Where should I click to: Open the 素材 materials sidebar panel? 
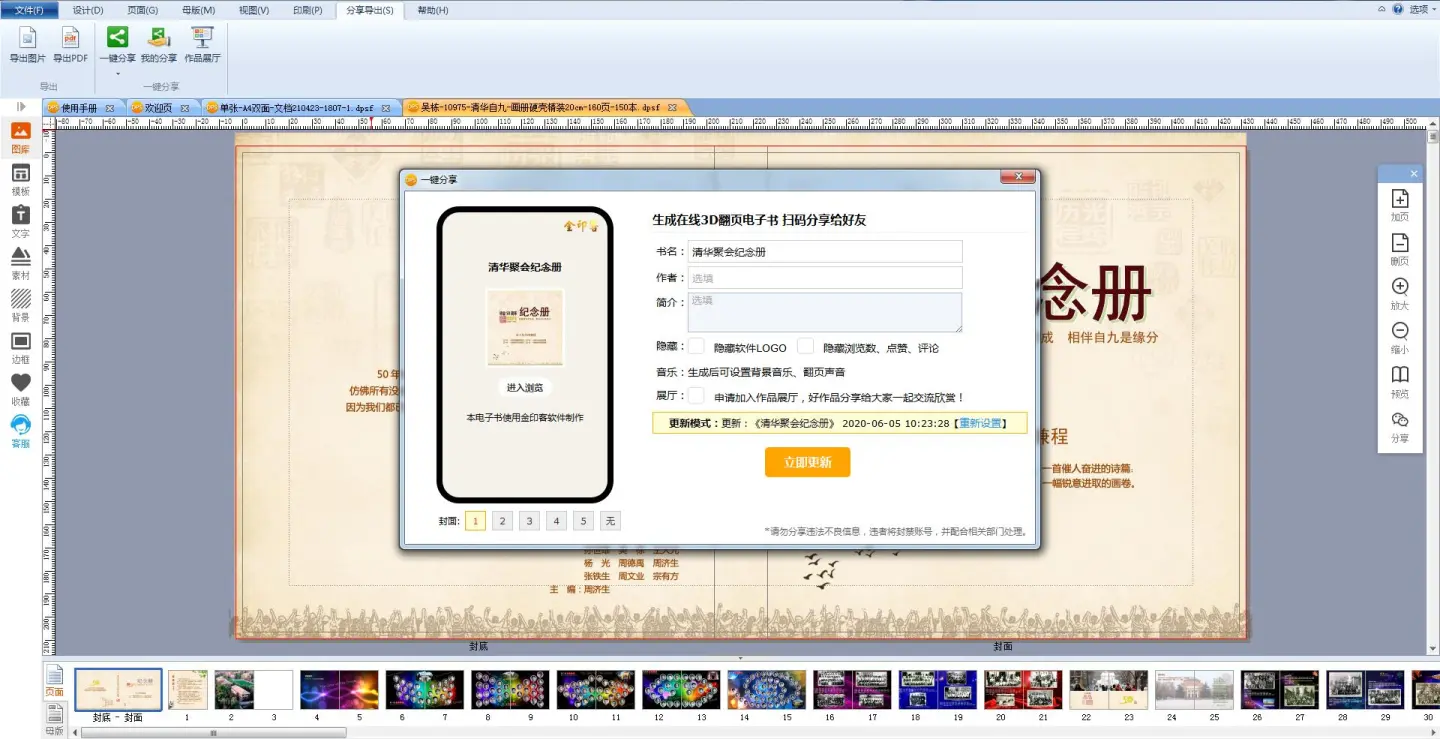(x=20, y=264)
